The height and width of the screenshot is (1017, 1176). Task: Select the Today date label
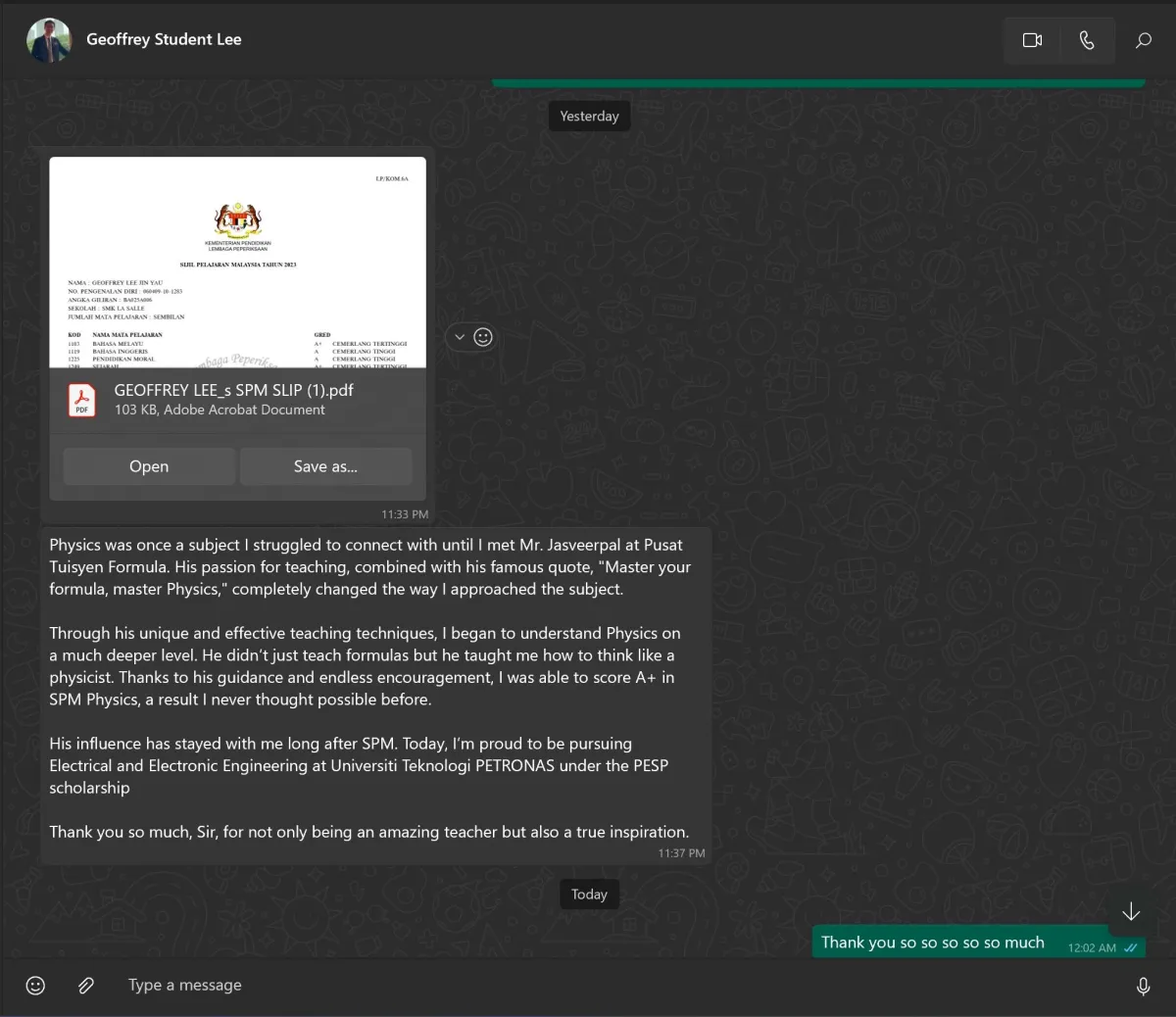click(x=589, y=894)
